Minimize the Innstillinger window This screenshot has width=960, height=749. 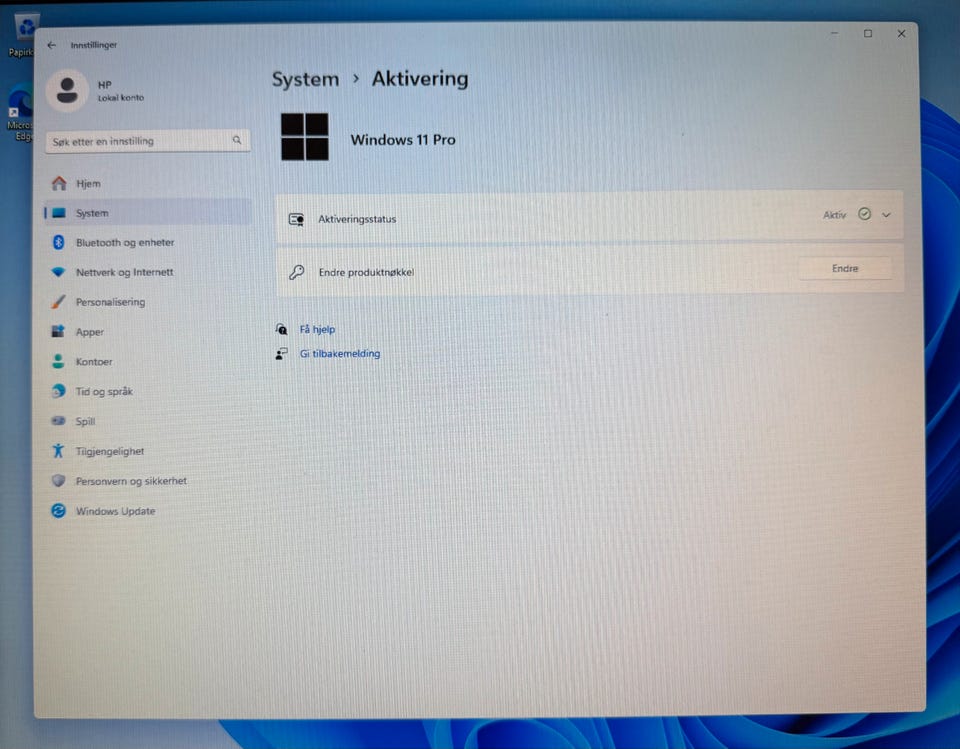834,33
